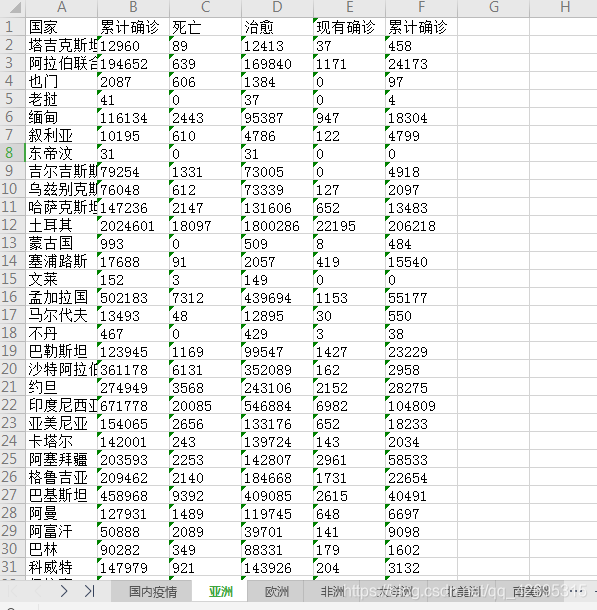This screenshot has width=597, height=610.
Task: Click the cell containing 206218
Action: point(421,225)
